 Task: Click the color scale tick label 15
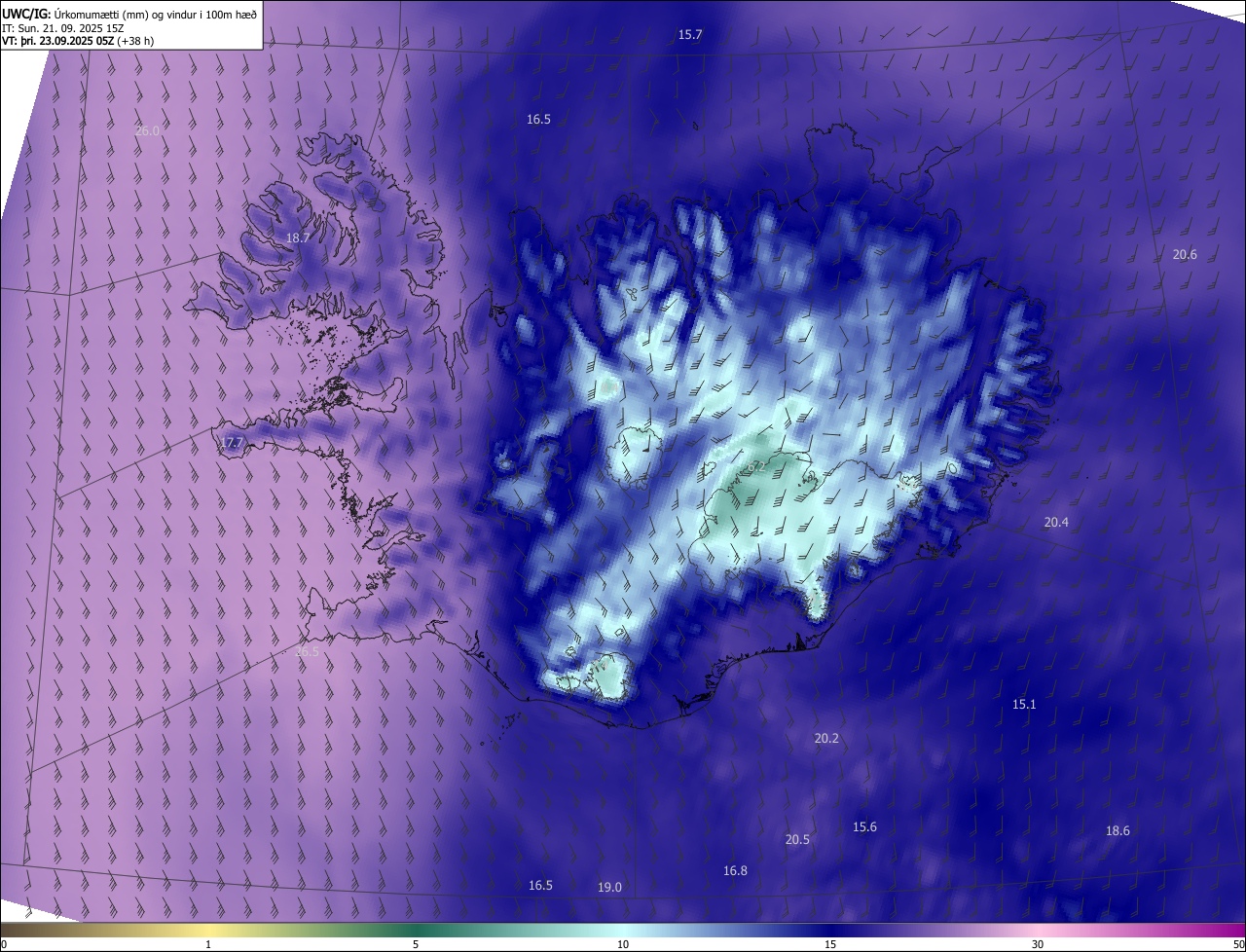point(830,944)
